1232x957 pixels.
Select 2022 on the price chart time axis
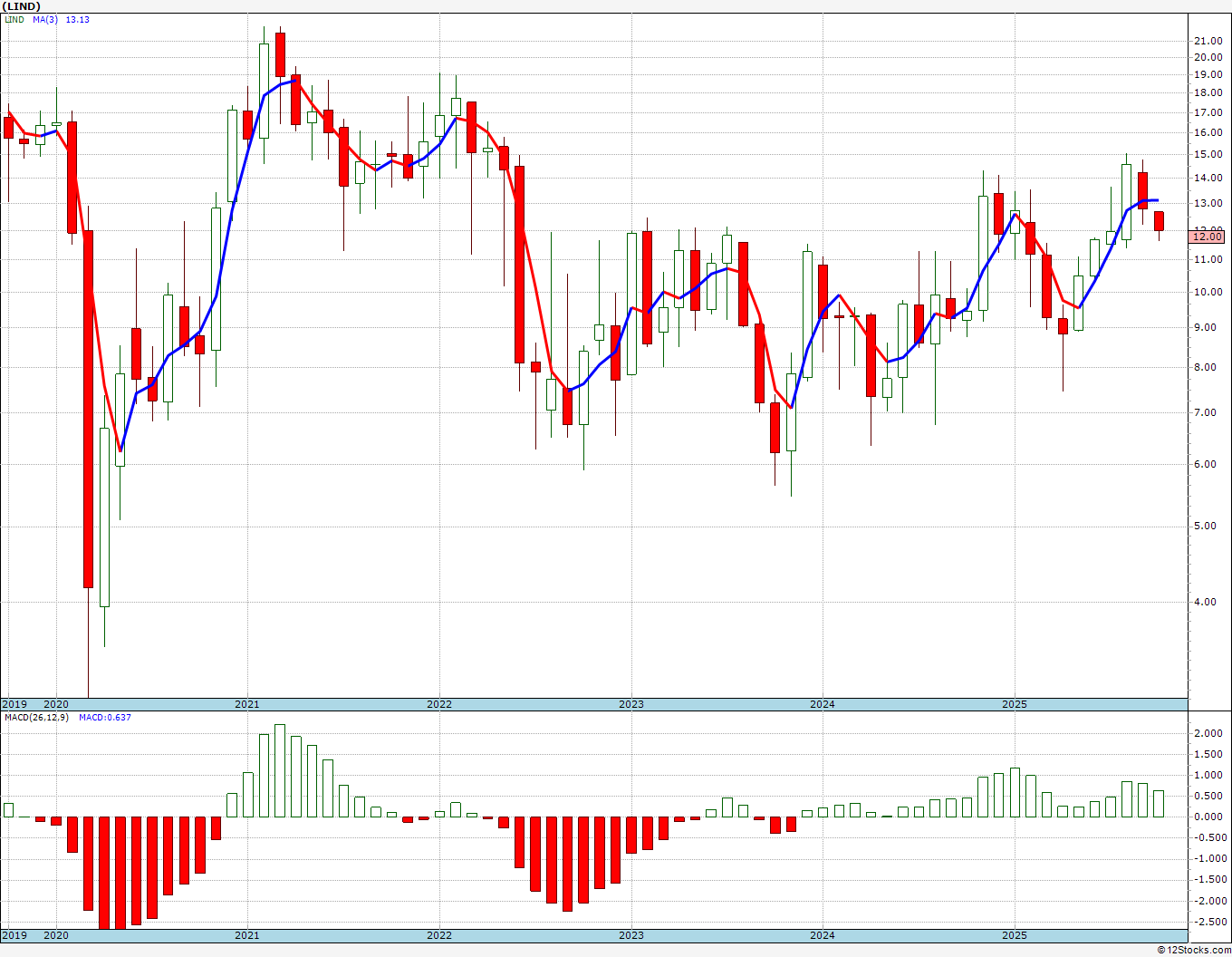tap(439, 704)
